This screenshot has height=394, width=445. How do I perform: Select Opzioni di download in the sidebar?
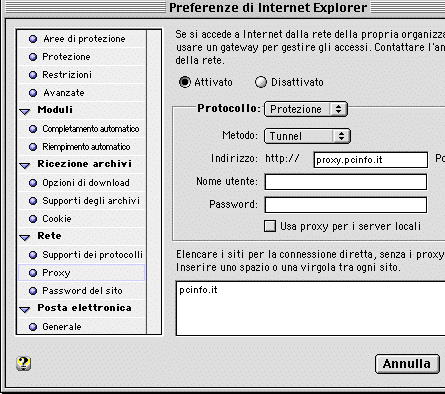click(82, 183)
